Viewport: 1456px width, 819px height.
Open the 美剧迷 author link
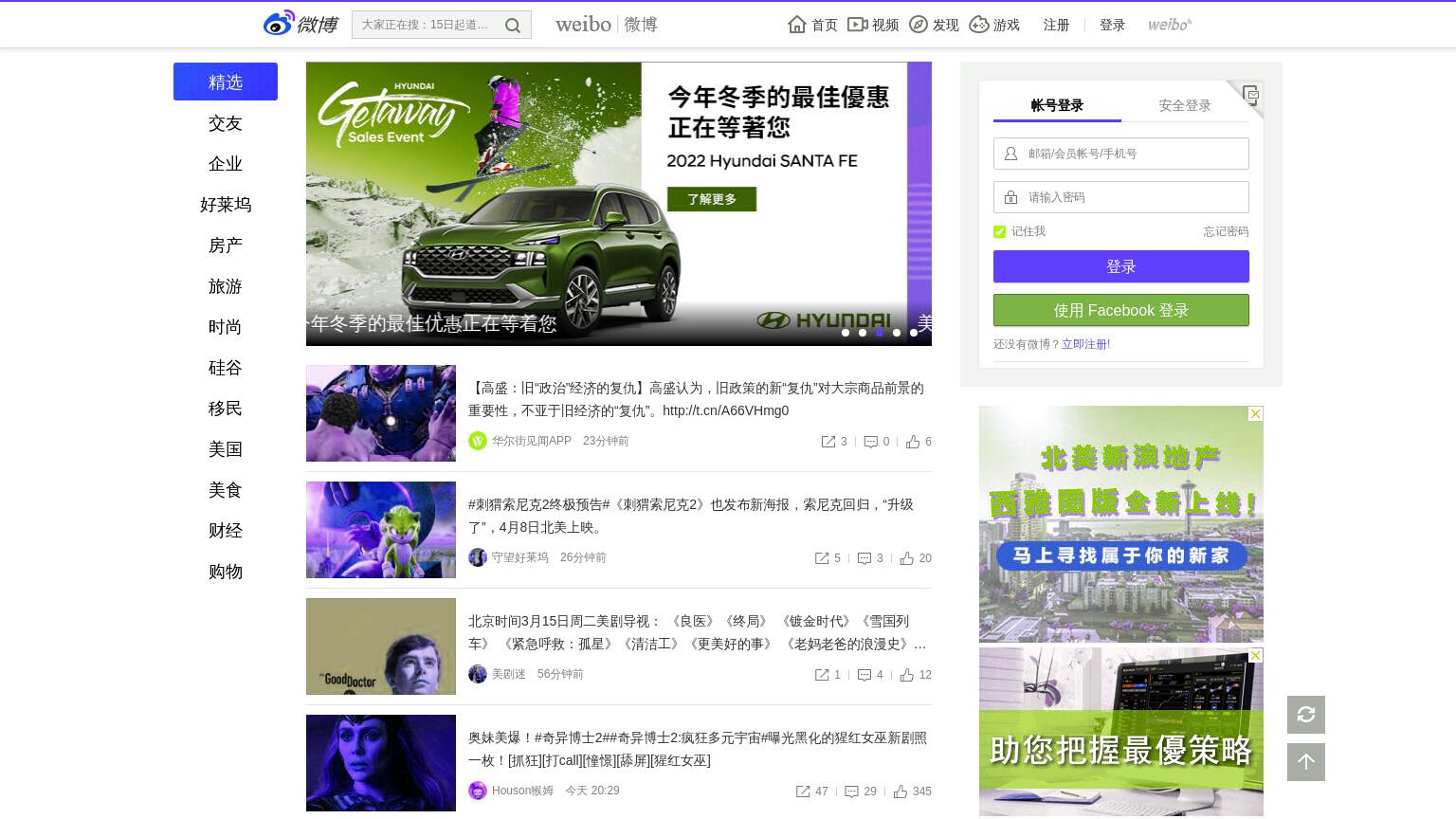point(508,674)
